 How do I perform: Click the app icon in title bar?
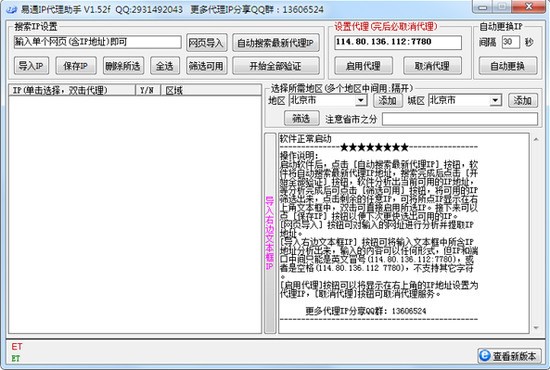click(11, 9)
